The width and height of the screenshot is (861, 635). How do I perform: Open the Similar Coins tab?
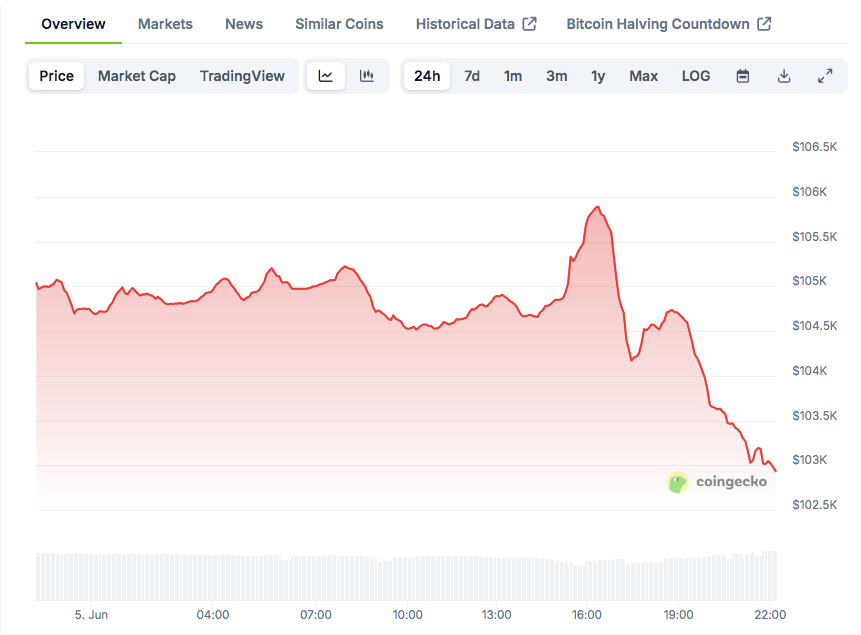pyautogui.click(x=339, y=24)
